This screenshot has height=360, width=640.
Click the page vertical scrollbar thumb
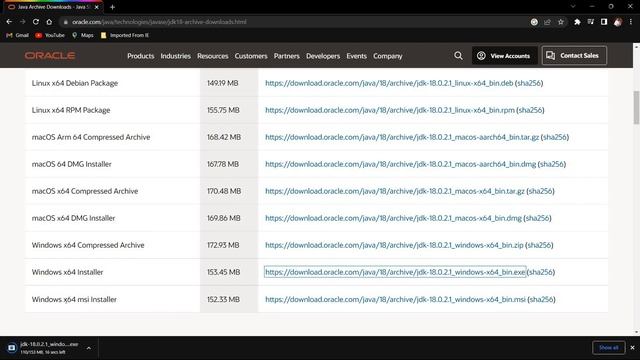coord(636,107)
